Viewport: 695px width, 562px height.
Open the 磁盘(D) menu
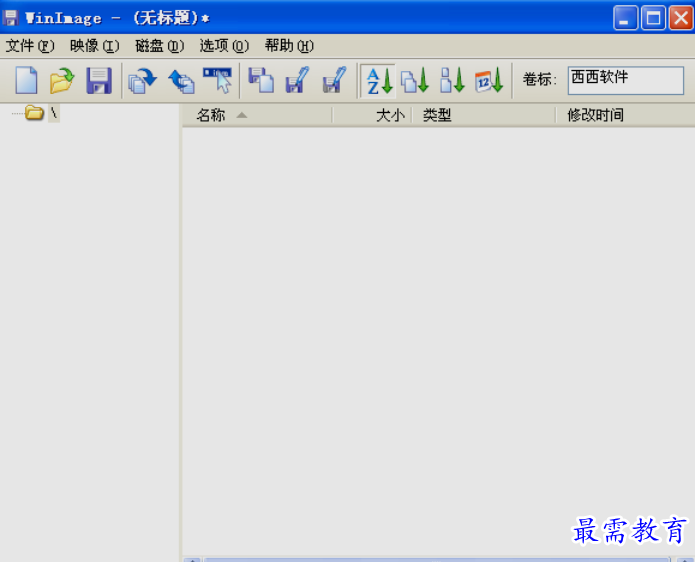click(x=160, y=46)
